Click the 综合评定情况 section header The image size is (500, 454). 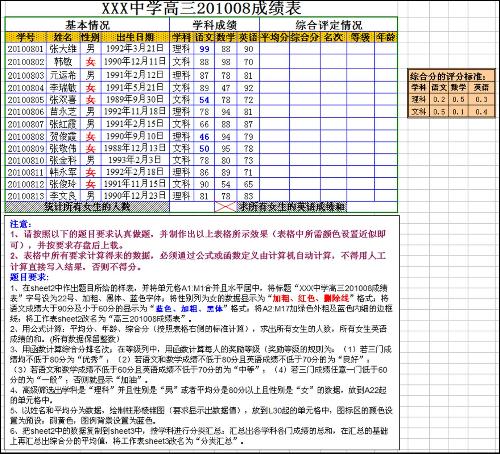pos(328,25)
